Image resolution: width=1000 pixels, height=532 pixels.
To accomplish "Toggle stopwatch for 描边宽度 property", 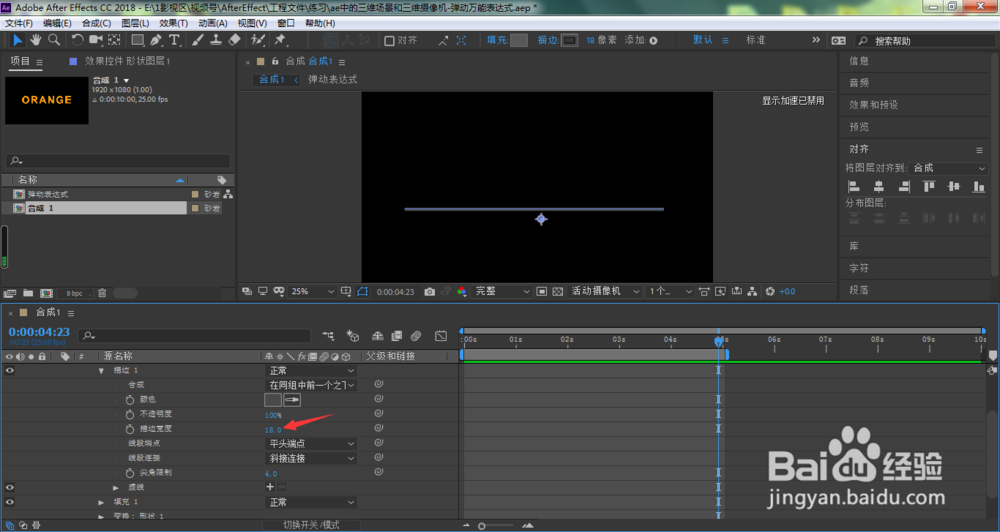I will click(129, 429).
